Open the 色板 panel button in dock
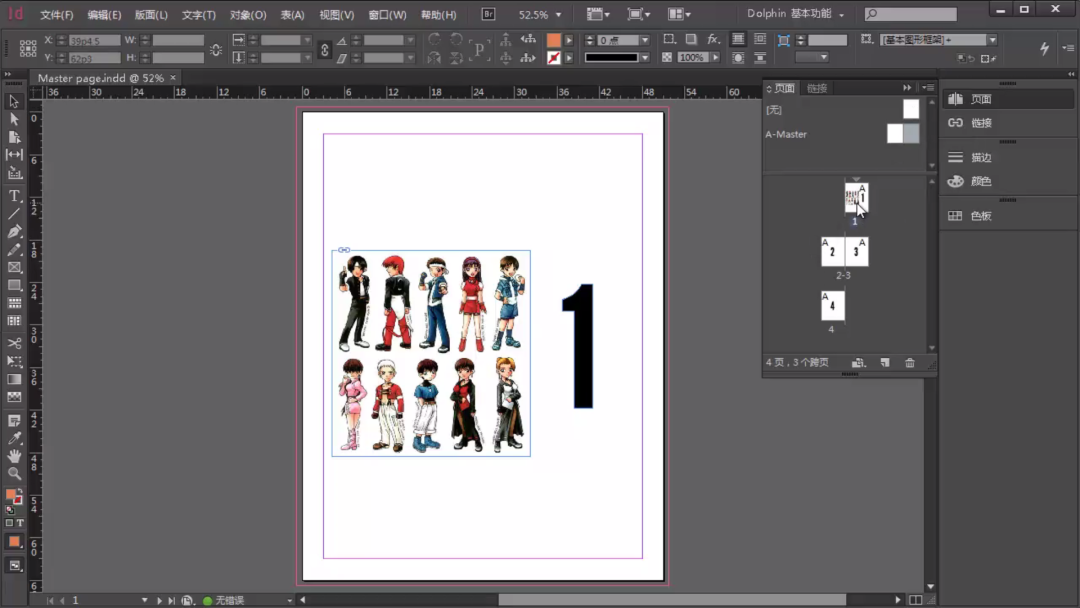Screen dimensions: 1080x608 [x=1008, y=216]
